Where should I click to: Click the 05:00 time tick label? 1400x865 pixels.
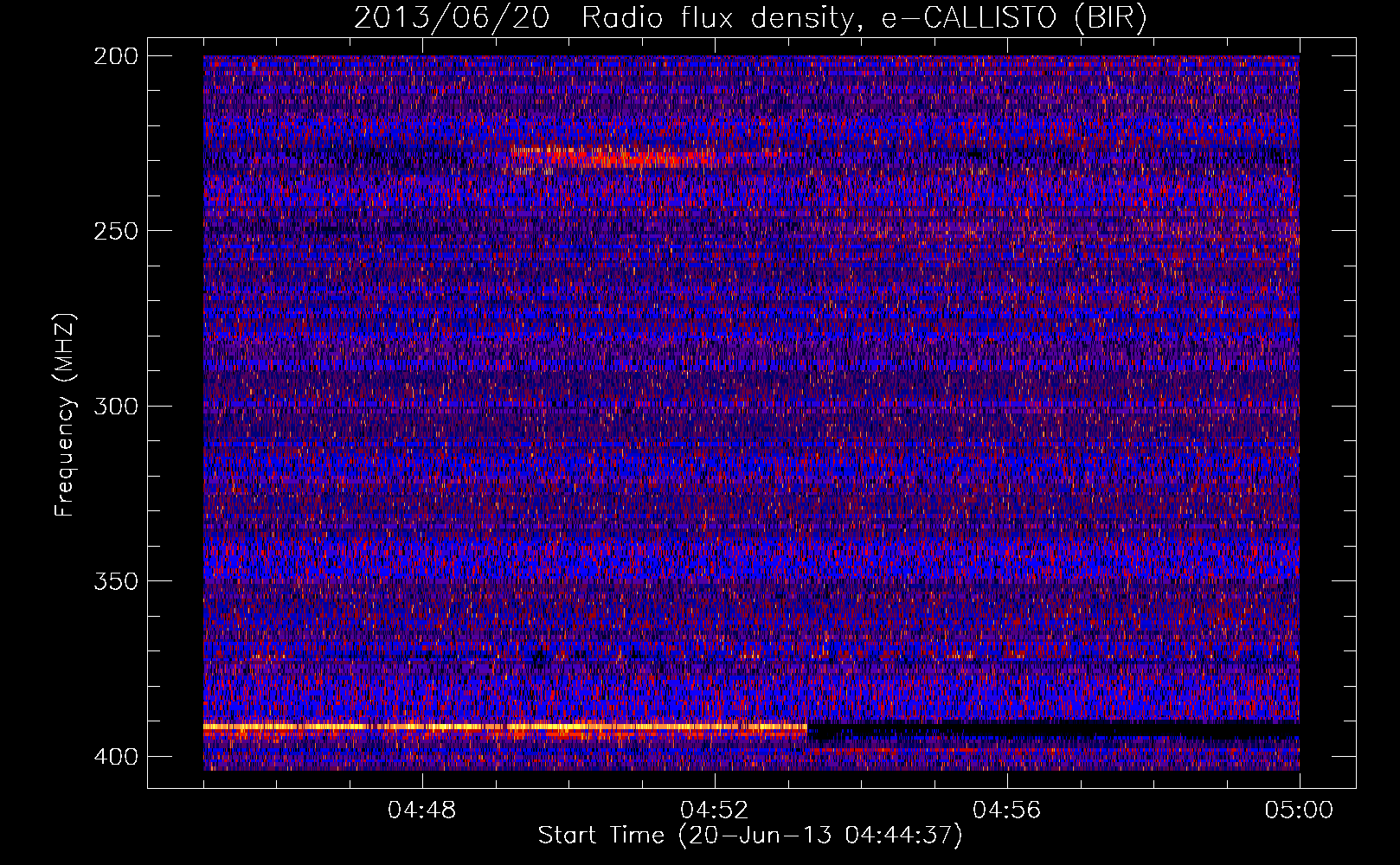coord(1300,811)
